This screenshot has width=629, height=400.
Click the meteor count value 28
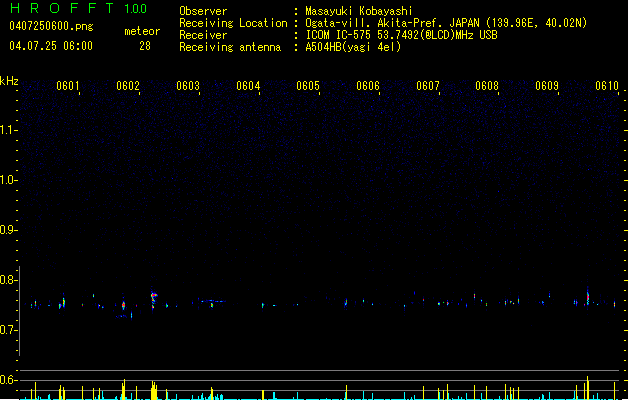(145, 46)
